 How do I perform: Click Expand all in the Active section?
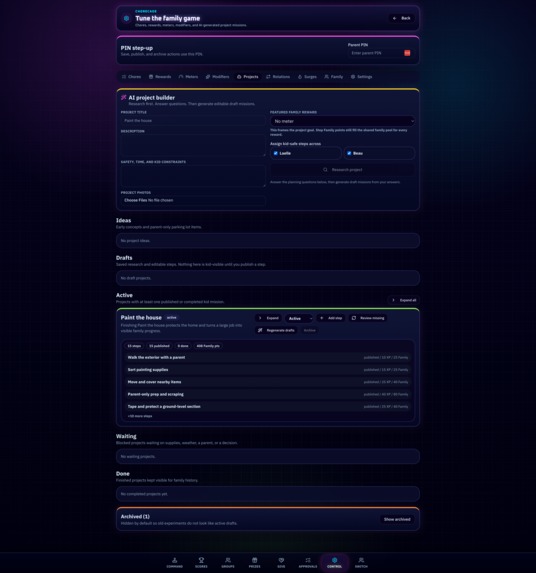[x=404, y=300]
